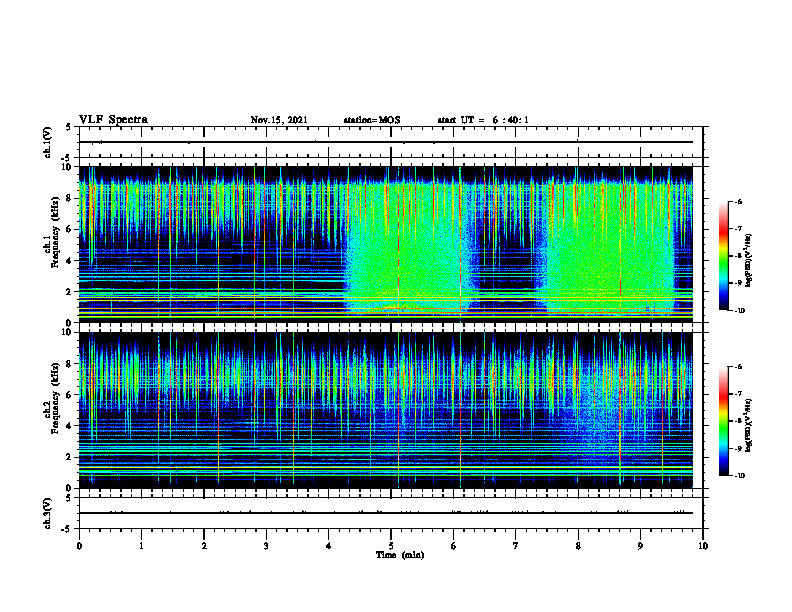Click the ch.3(V) waveform trace in bottom strip
Screen dimensions: 792x612
point(386,513)
